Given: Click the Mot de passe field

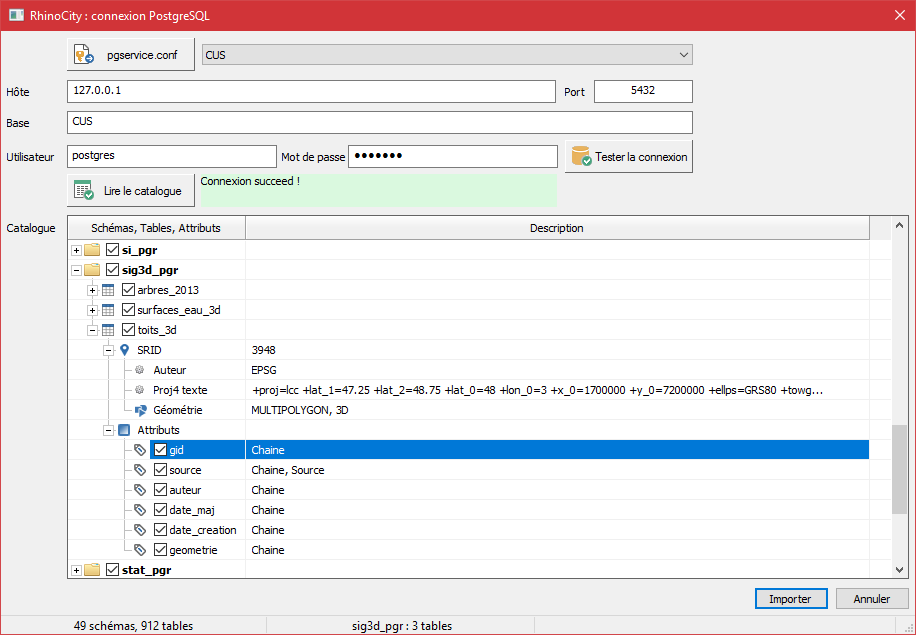Looking at the screenshot, I should pos(453,156).
